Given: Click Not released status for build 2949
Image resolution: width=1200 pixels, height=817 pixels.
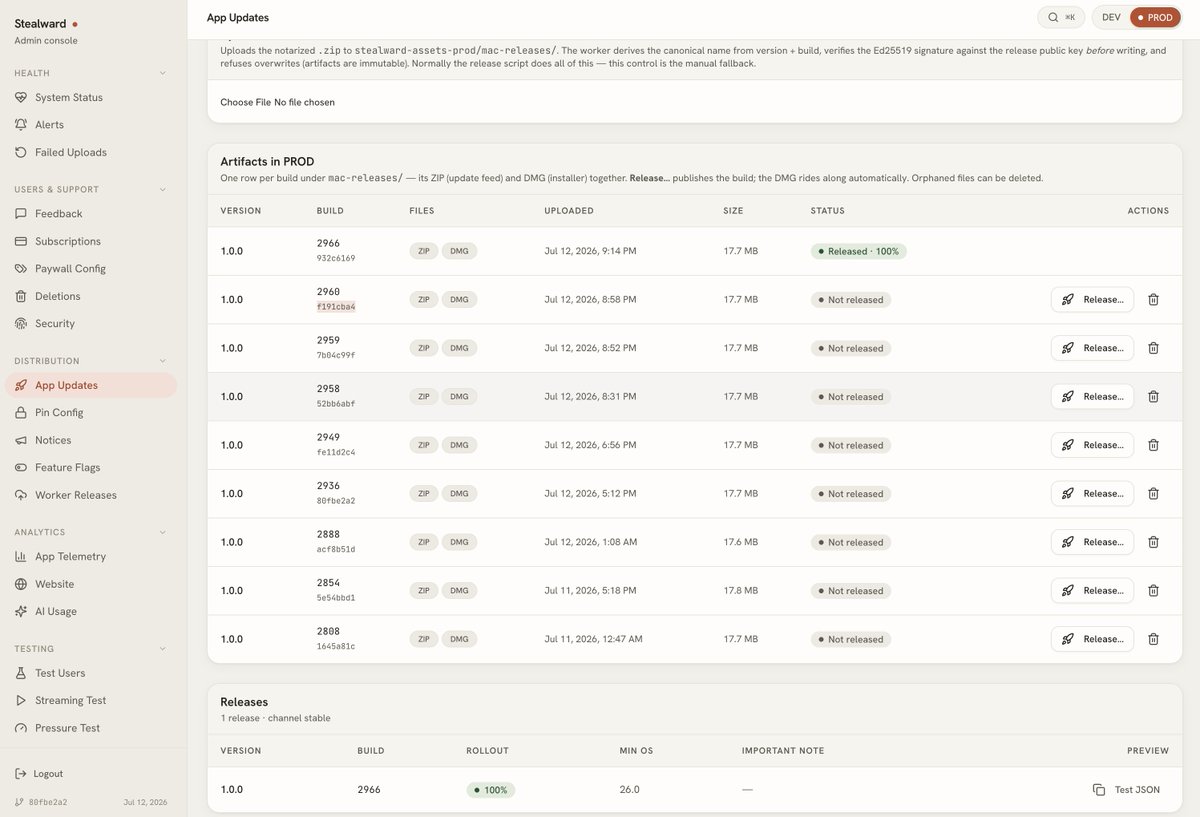Looking at the screenshot, I should click(850, 445).
